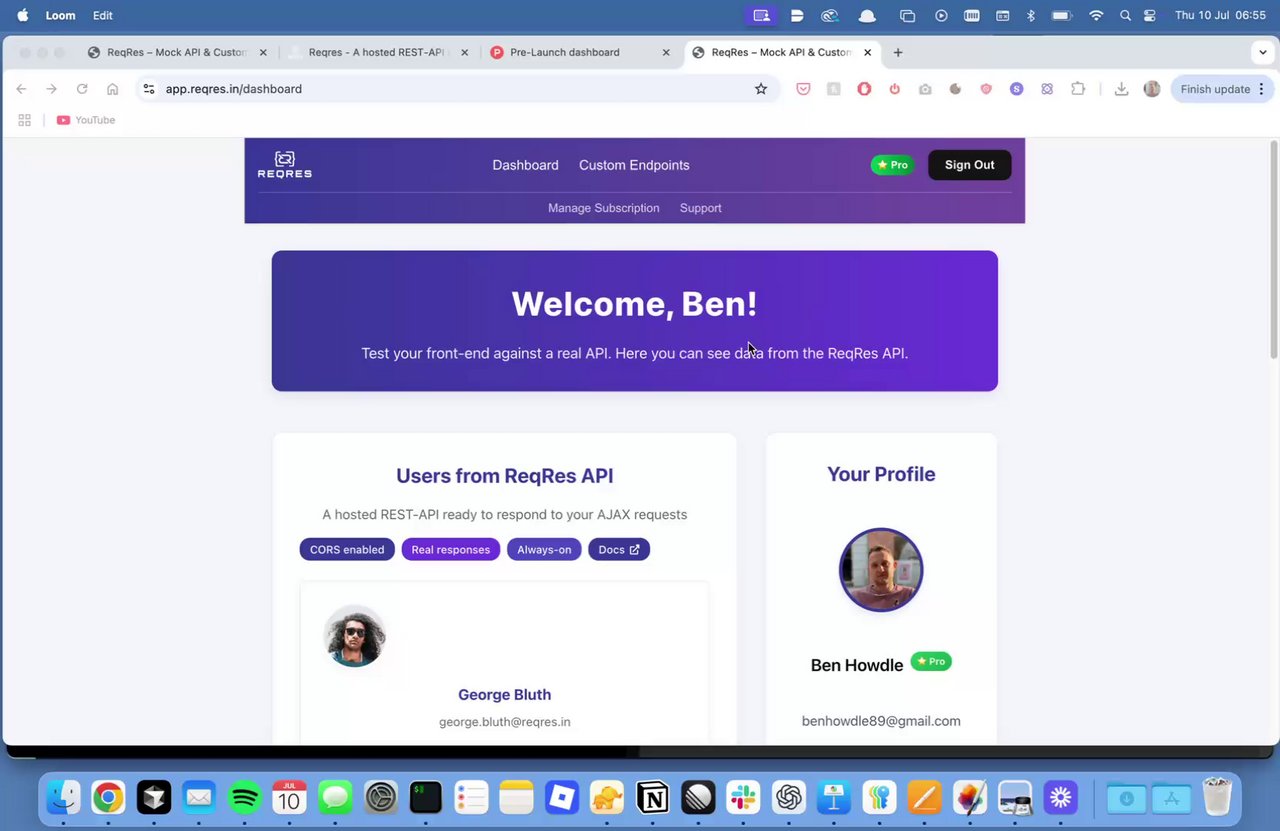Open Spotify from the Dock

pos(244,797)
